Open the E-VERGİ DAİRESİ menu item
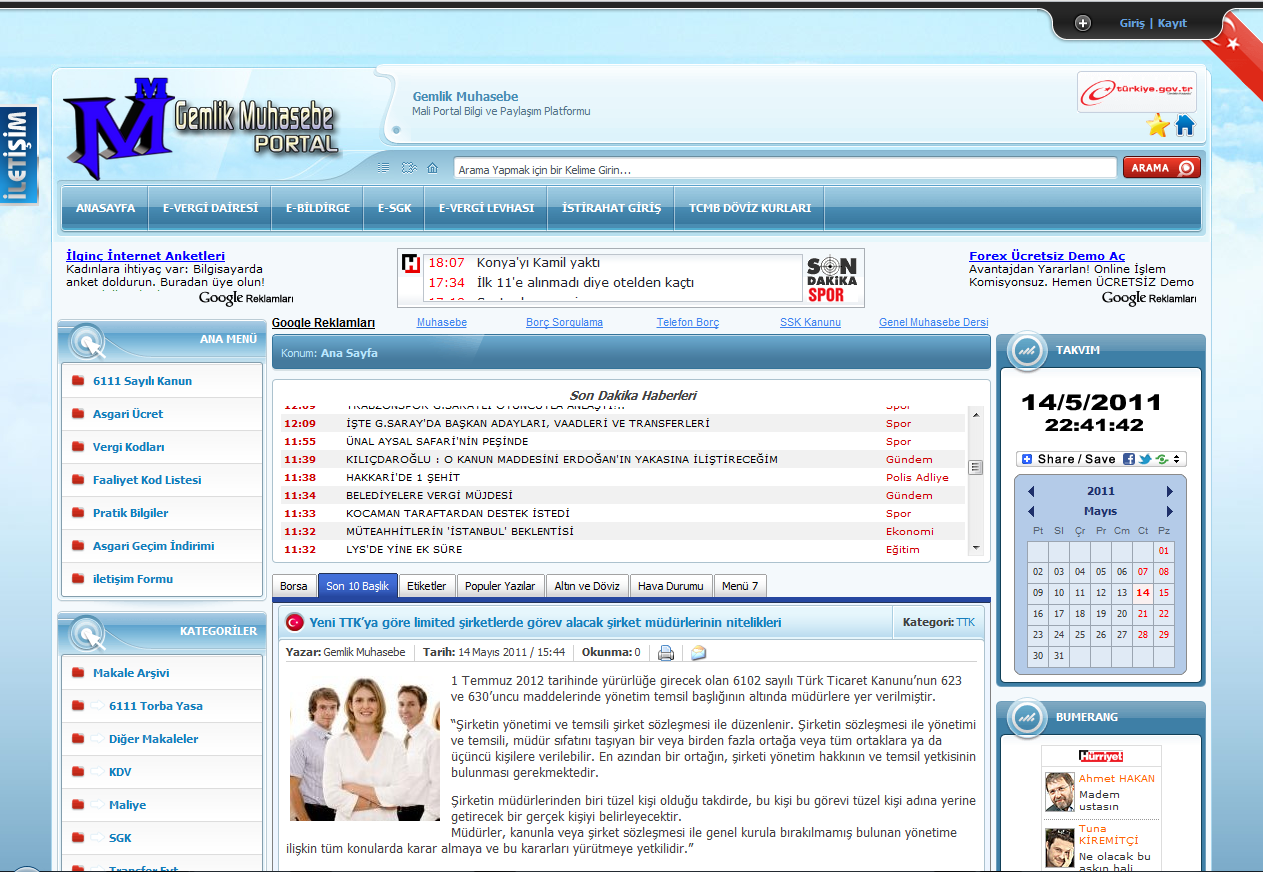 (210, 208)
